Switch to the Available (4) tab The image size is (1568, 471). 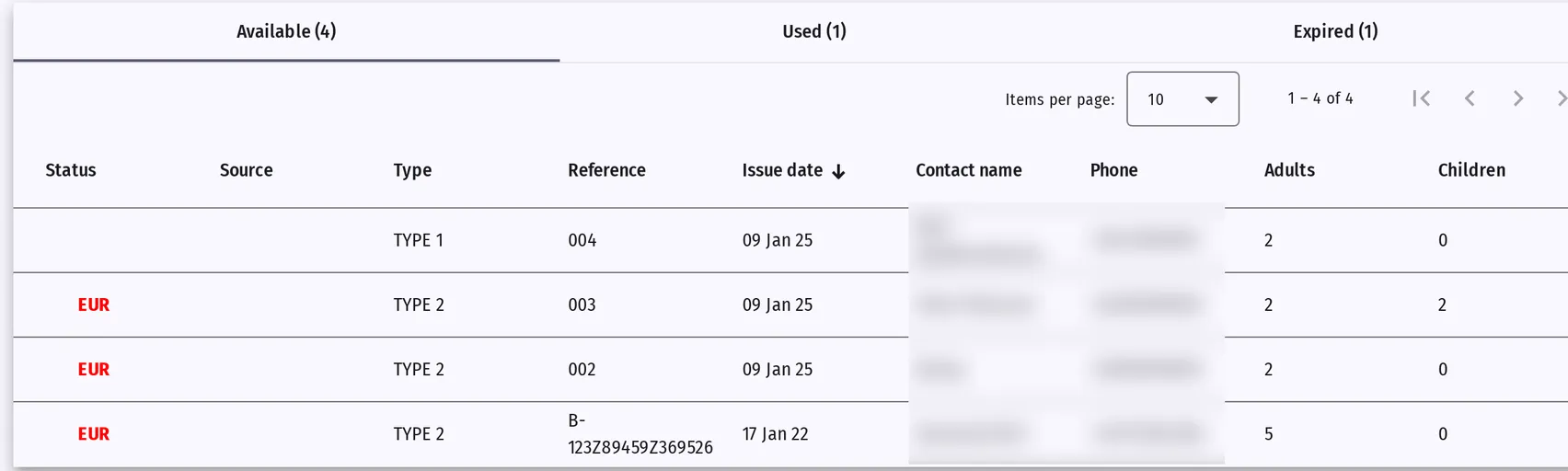click(x=286, y=31)
